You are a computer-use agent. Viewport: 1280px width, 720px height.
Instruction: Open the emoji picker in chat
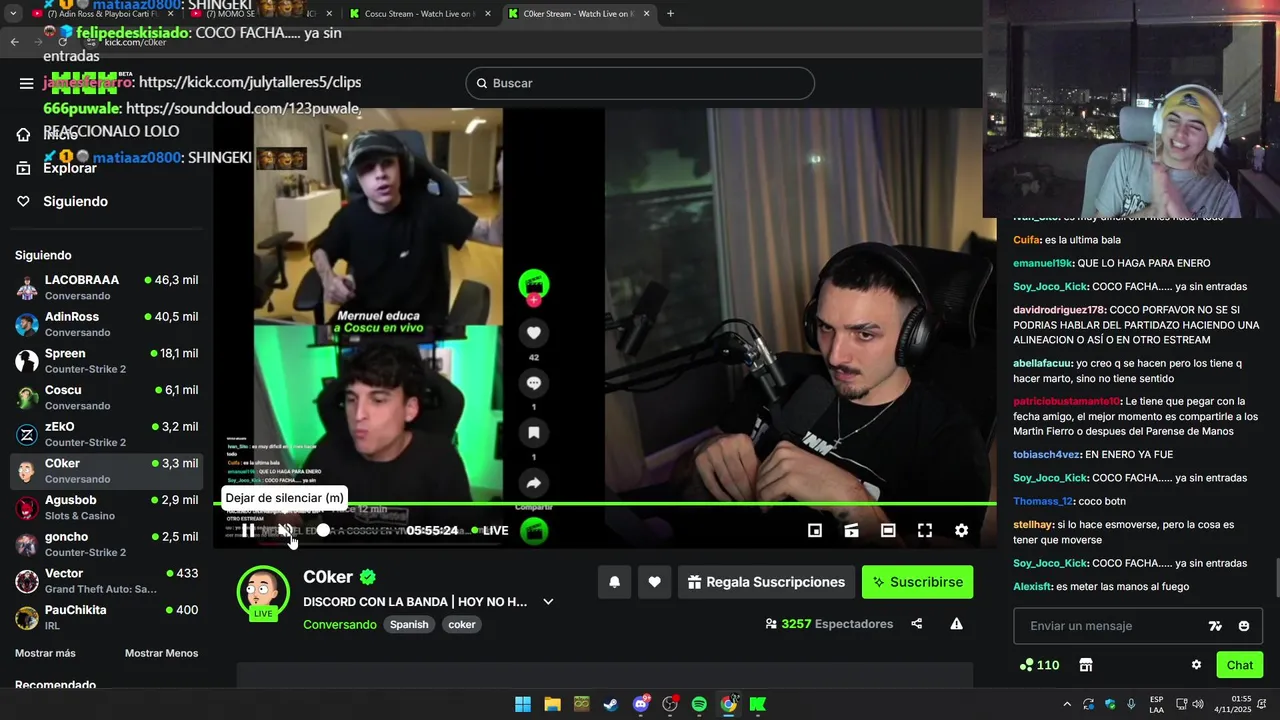pyautogui.click(x=1244, y=626)
